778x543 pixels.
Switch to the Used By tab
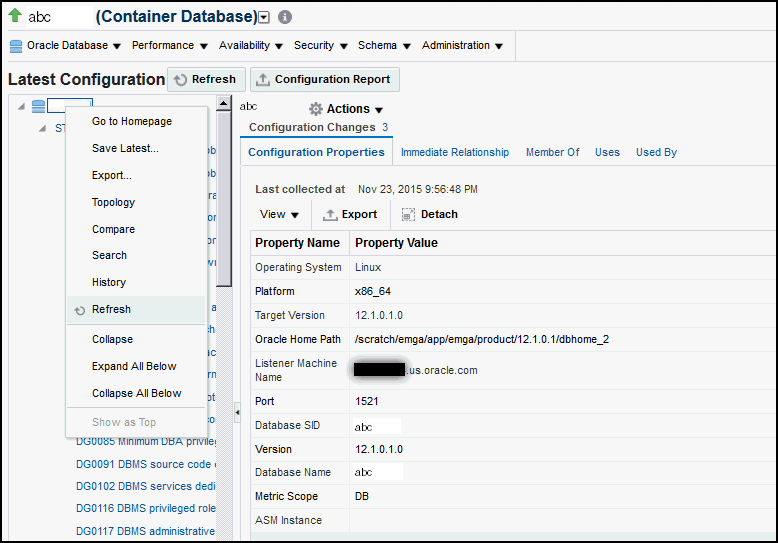coord(656,152)
